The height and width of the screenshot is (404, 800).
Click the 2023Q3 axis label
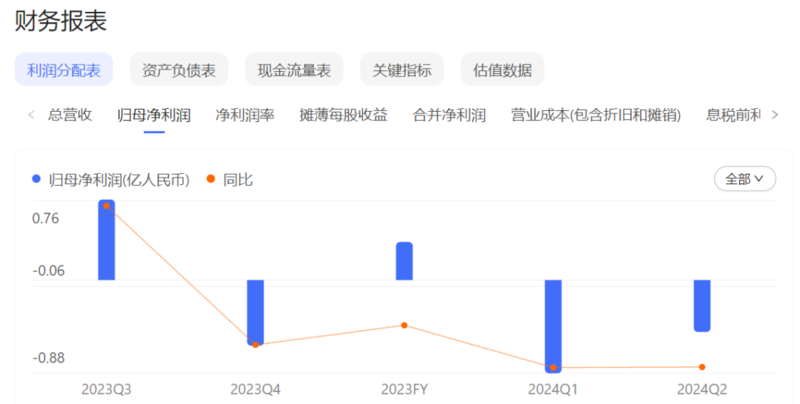pyautogui.click(x=107, y=390)
